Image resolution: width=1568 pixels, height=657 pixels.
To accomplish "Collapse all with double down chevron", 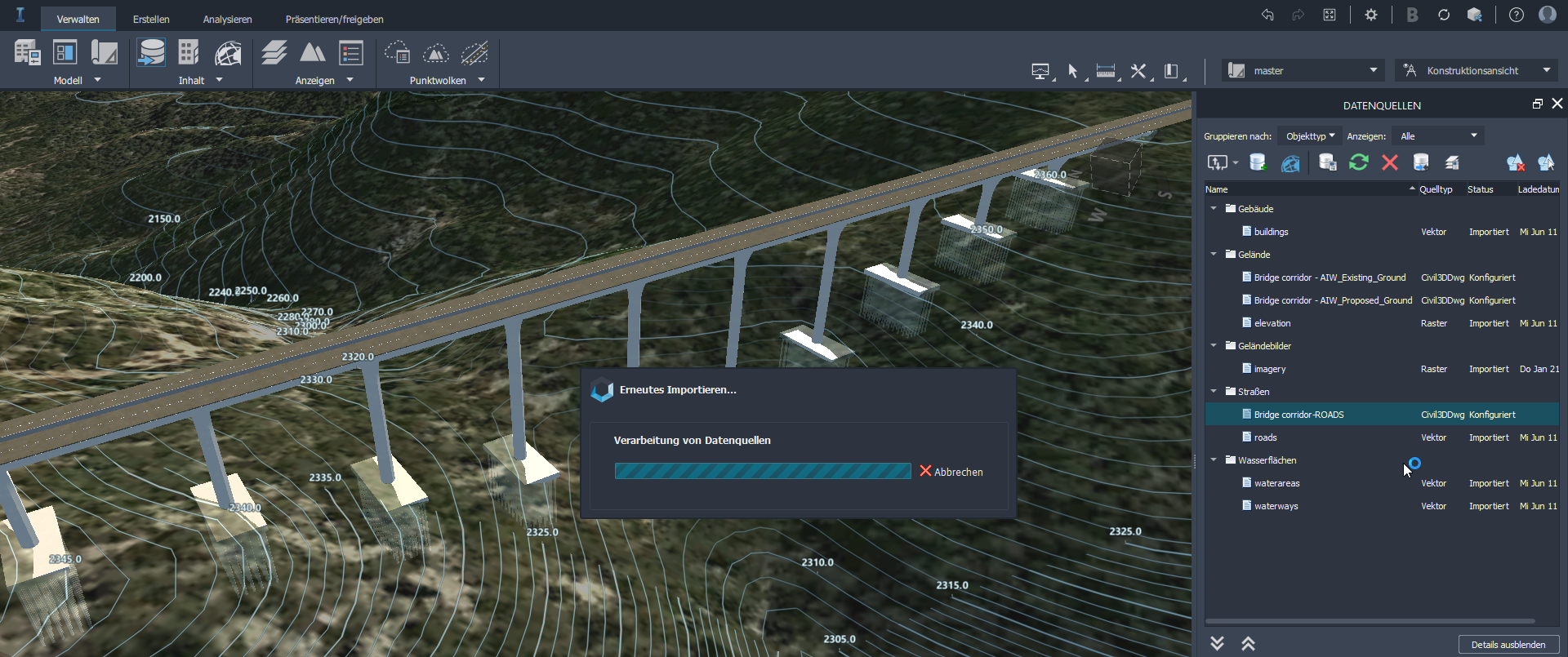I will coord(1217,644).
